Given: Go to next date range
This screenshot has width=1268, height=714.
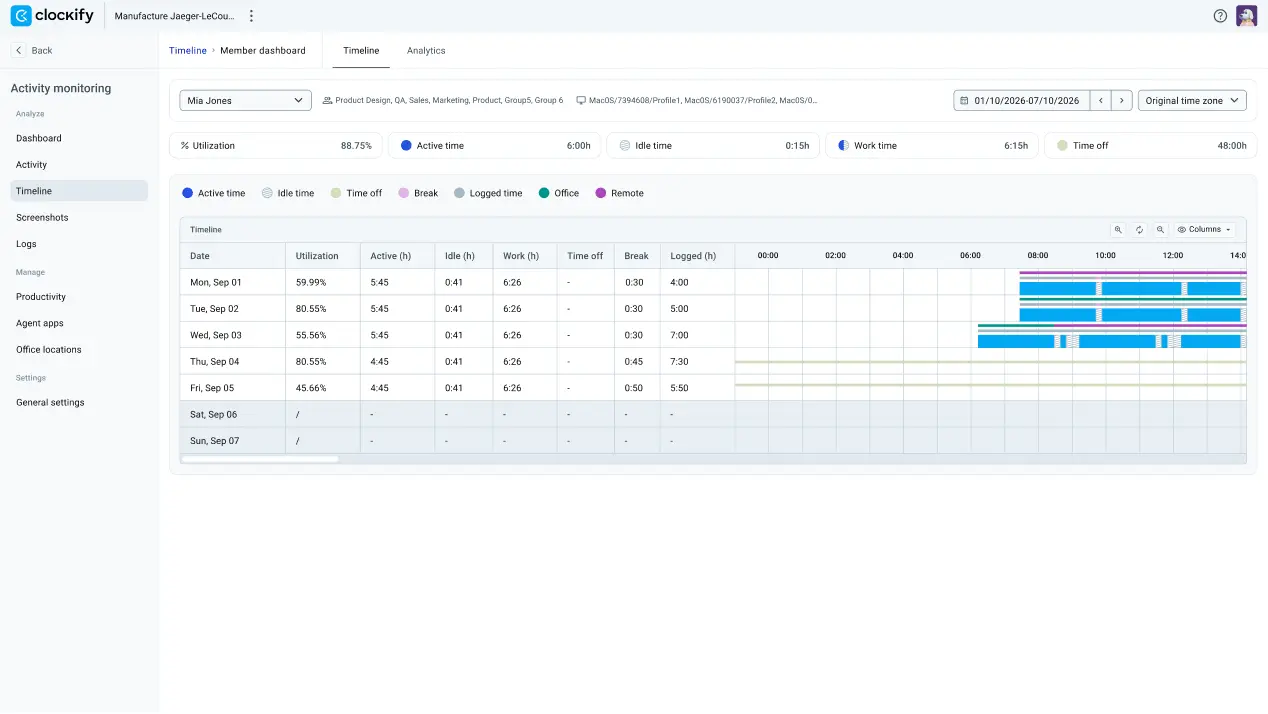Looking at the screenshot, I should pos(1122,101).
